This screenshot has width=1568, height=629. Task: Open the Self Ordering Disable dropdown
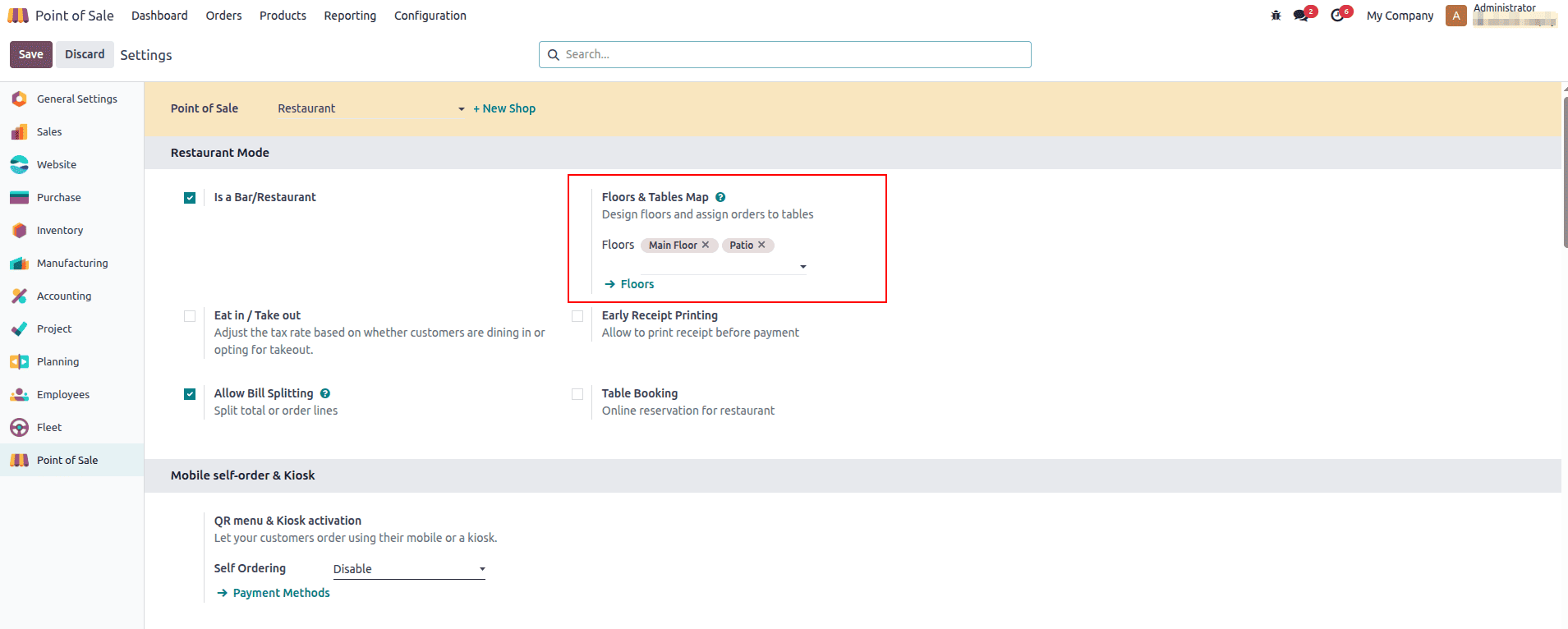409,569
